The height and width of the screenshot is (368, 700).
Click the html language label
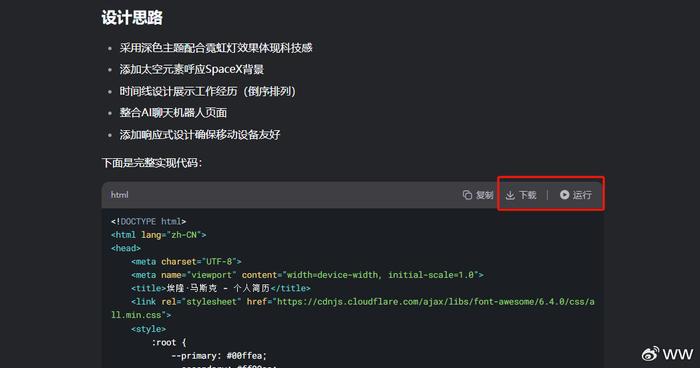(x=120, y=195)
